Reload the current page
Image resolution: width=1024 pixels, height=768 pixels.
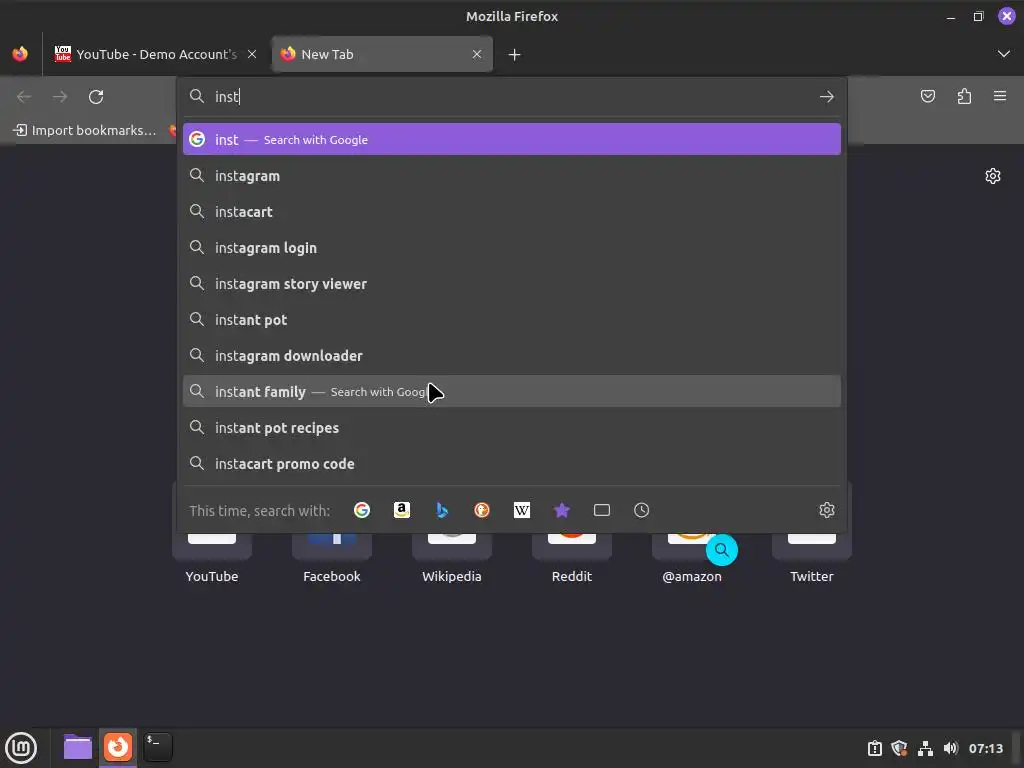(96, 97)
